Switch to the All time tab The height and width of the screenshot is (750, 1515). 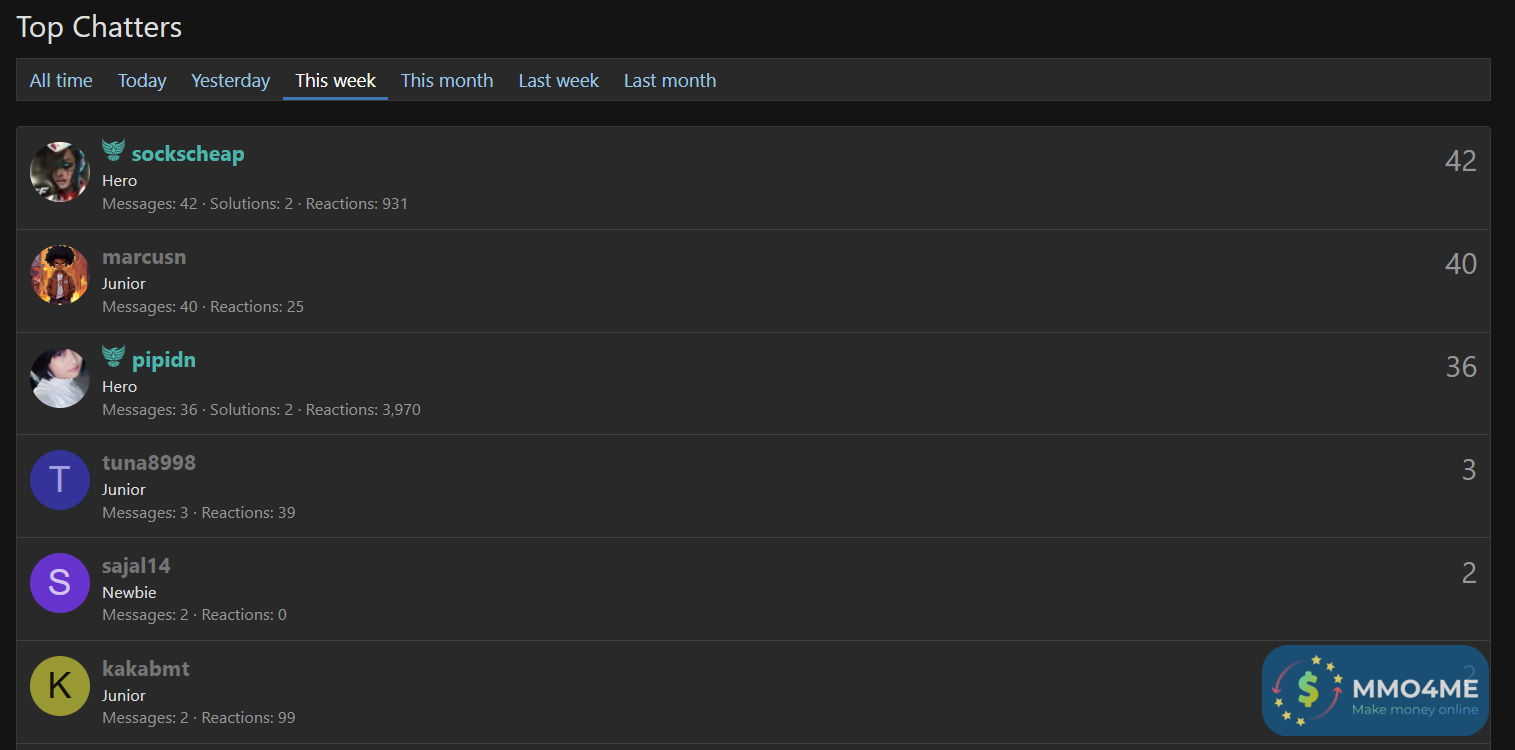tap(61, 81)
